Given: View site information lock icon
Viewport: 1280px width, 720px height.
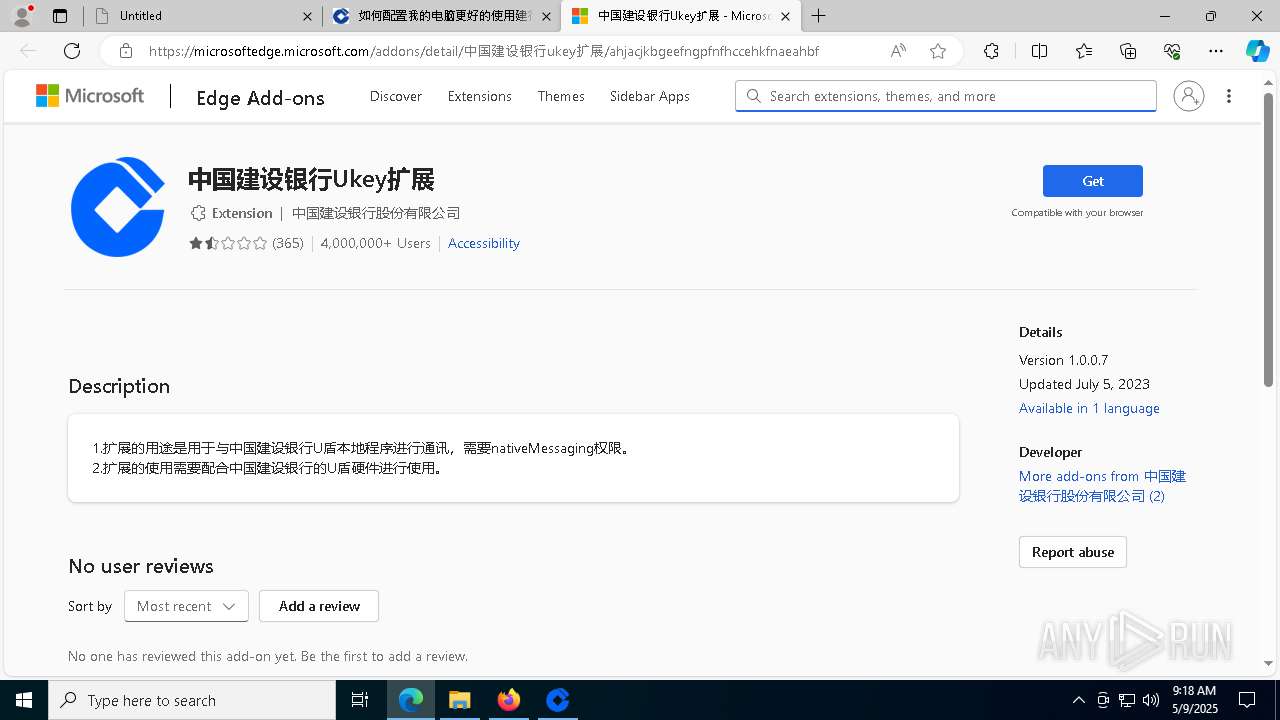Looking at the screenshot, I should (x=126, y=51).
